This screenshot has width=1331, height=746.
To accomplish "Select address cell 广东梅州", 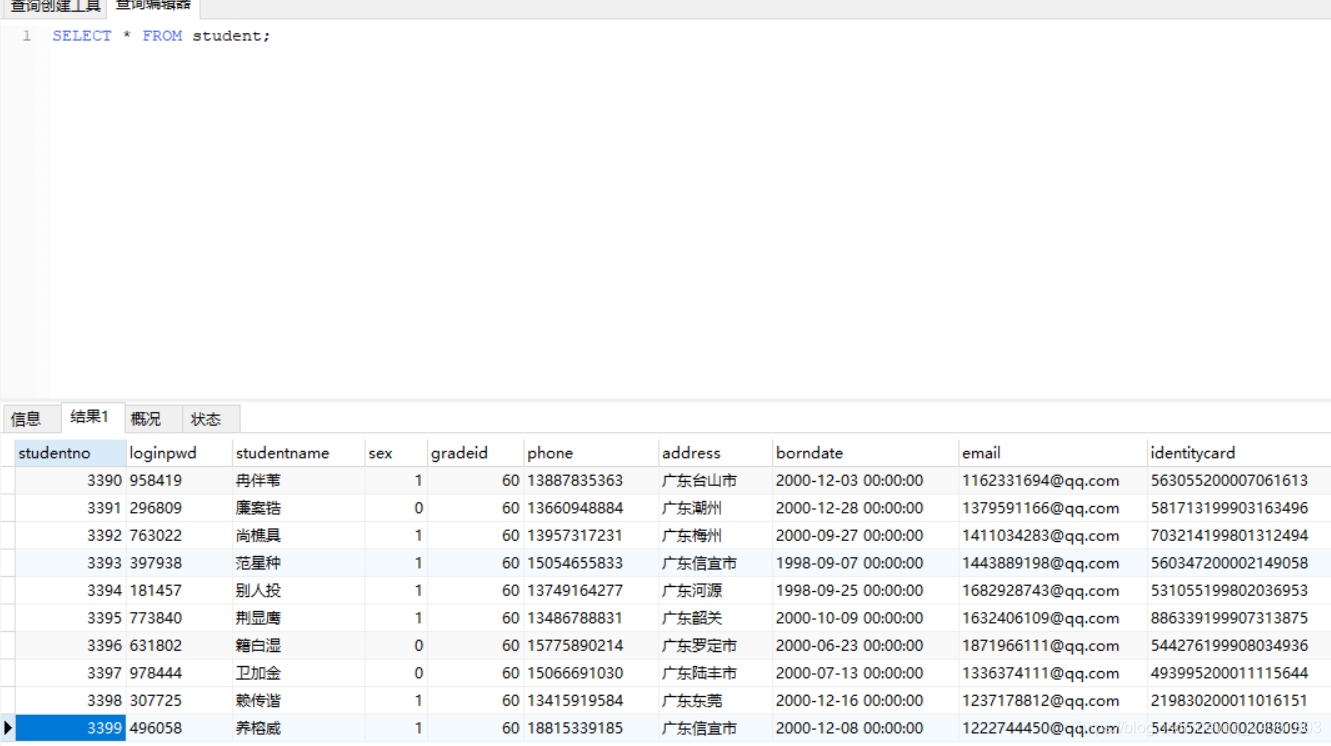I will 715,535.
